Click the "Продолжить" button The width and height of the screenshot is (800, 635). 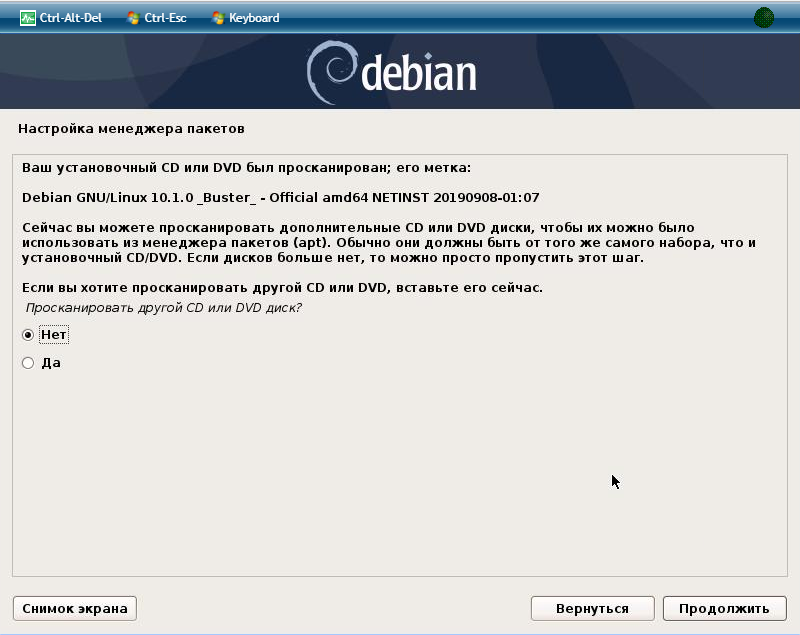[724, 608]
